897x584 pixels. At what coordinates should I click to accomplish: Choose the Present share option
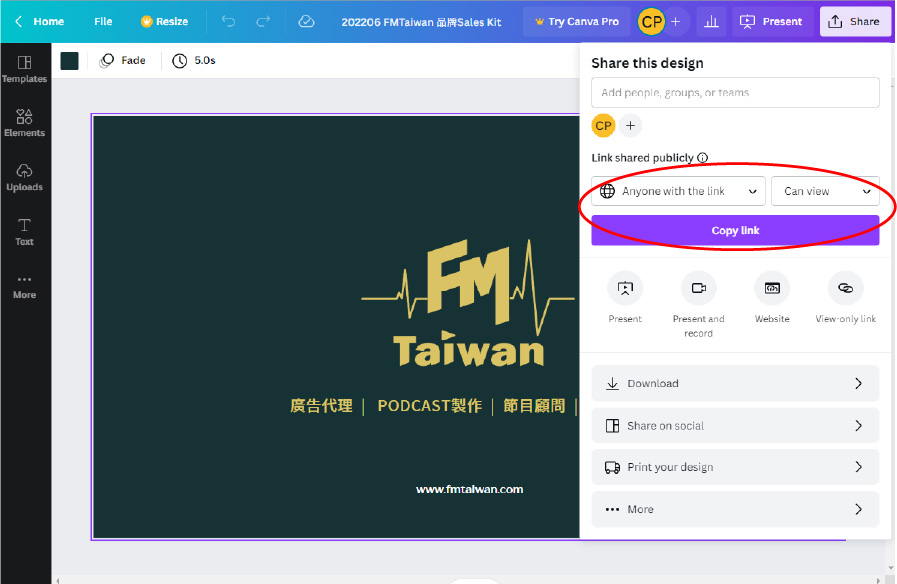click(625, 299)
